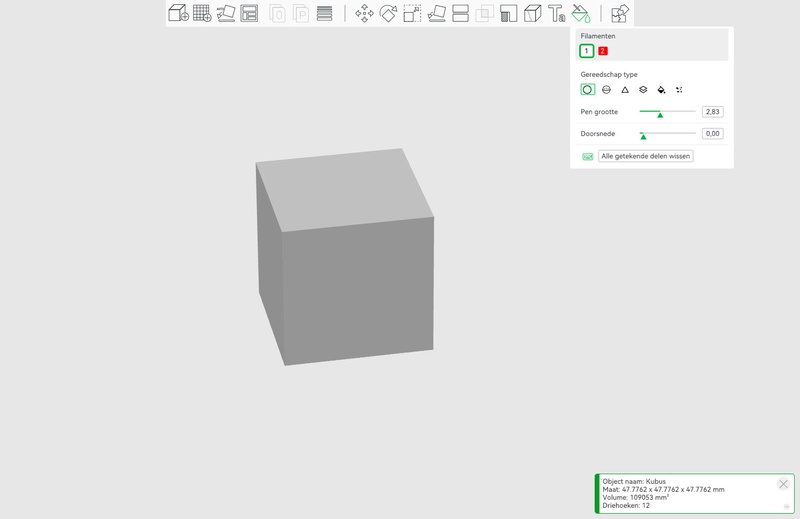
Task: Click the Maat dimensions text line
Action: point(663,489)
